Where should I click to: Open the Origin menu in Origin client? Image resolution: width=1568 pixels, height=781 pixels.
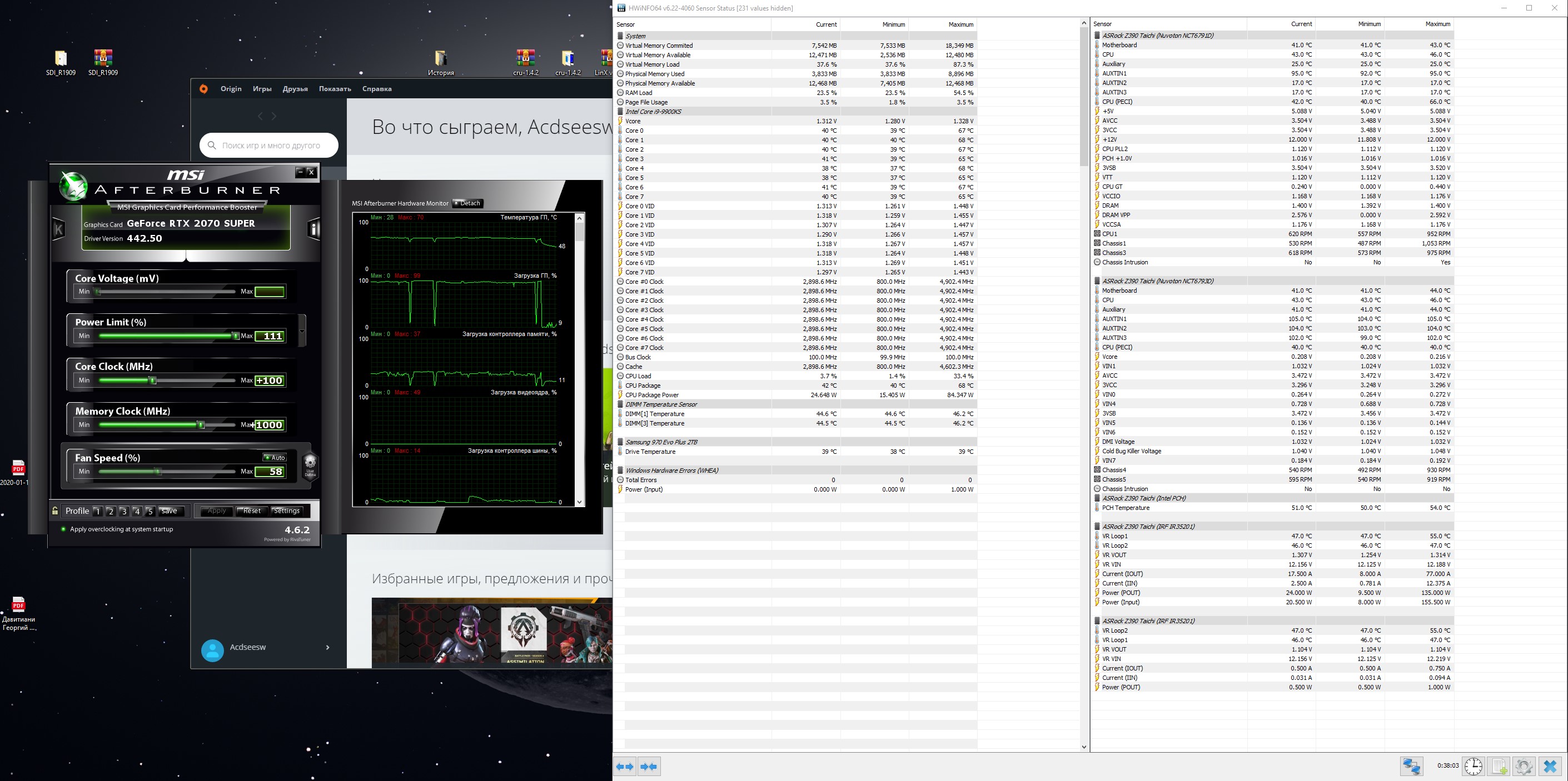click(x=231, y=89)
